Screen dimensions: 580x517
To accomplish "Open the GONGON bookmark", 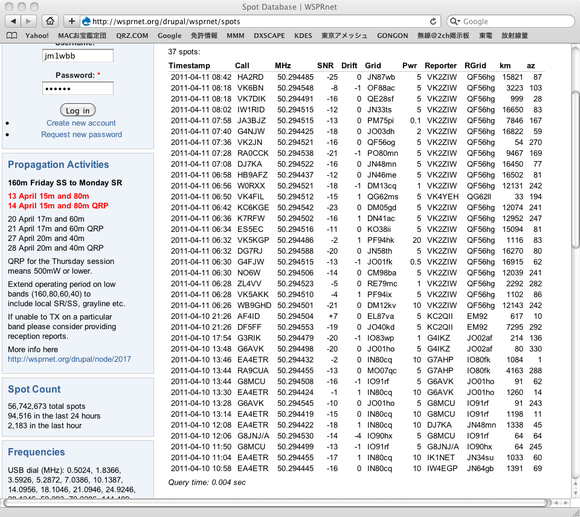I will pos(392,36).
